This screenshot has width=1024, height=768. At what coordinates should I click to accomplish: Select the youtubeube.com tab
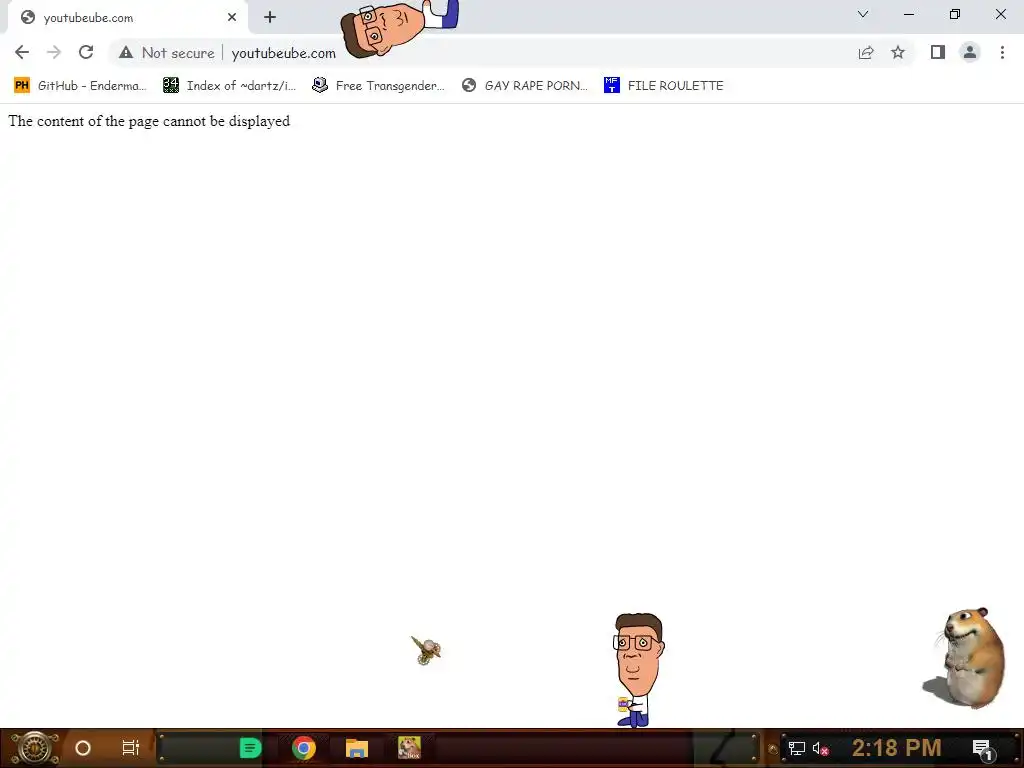tap(128, 18)
